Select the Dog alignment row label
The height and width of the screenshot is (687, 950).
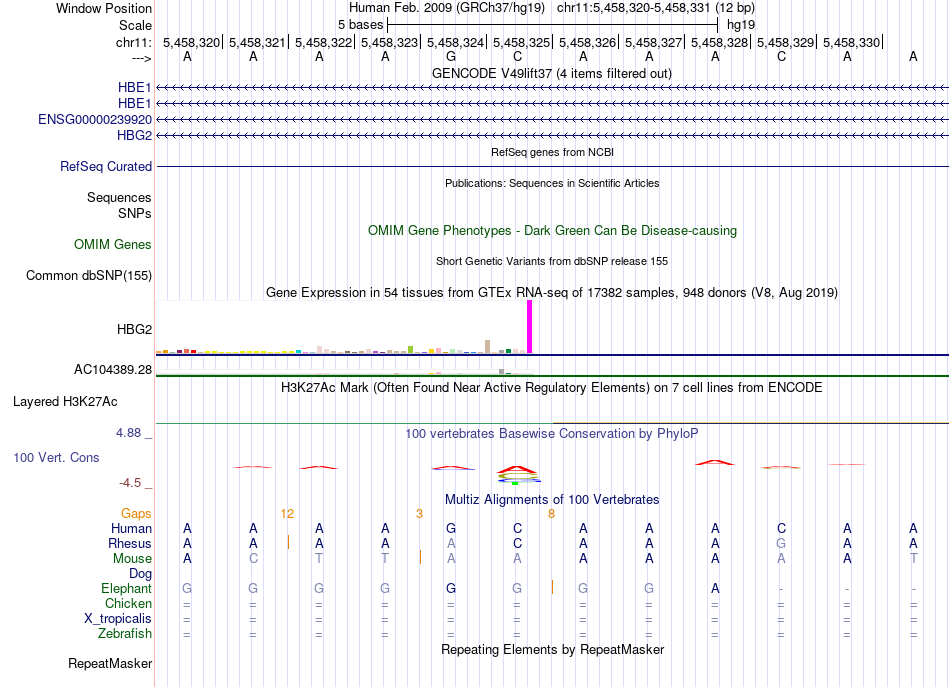click(x=141, y=574)
